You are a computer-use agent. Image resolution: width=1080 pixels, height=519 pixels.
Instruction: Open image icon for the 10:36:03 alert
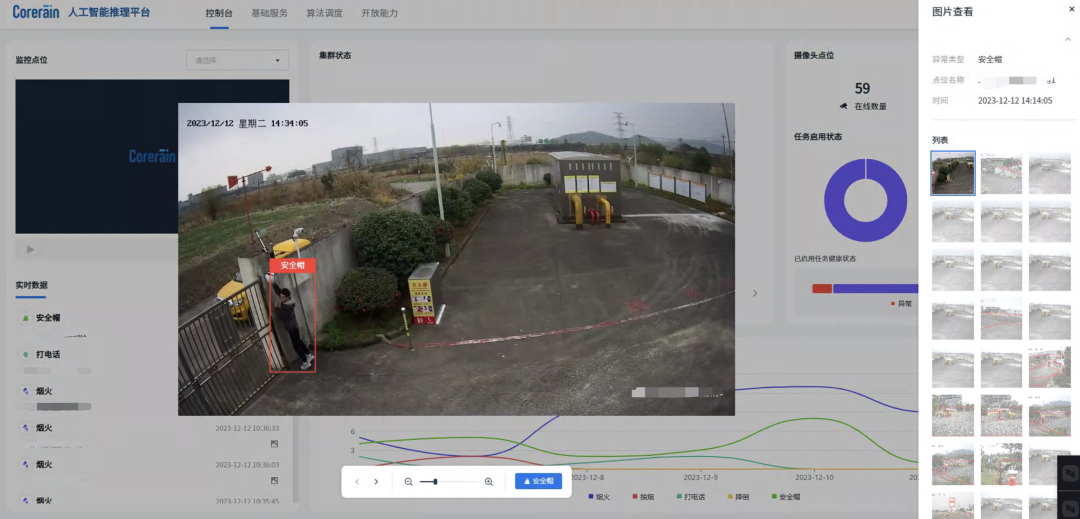274,480
